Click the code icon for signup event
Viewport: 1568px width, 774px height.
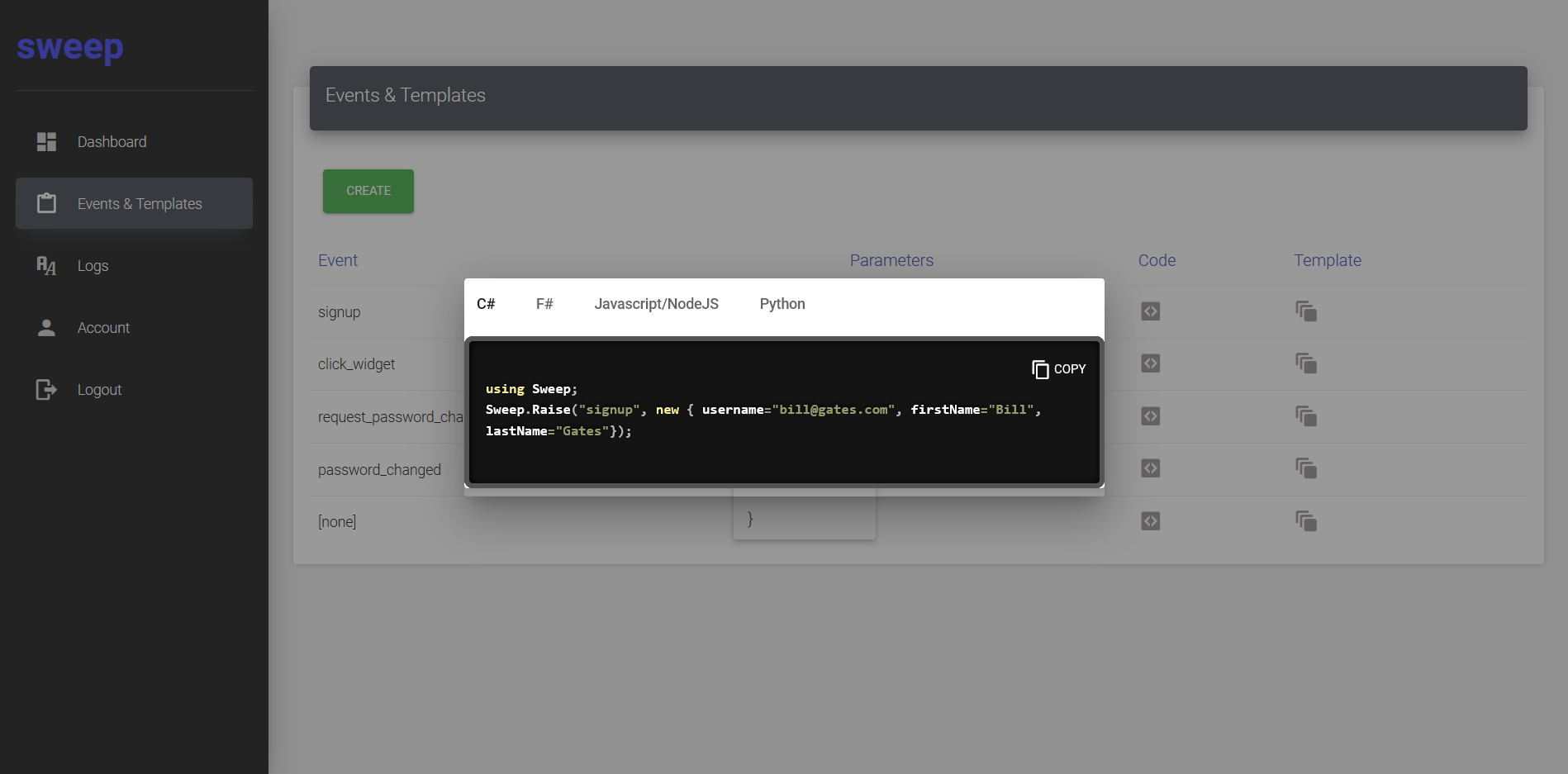pyautogui.click(x=1150, y=311)
